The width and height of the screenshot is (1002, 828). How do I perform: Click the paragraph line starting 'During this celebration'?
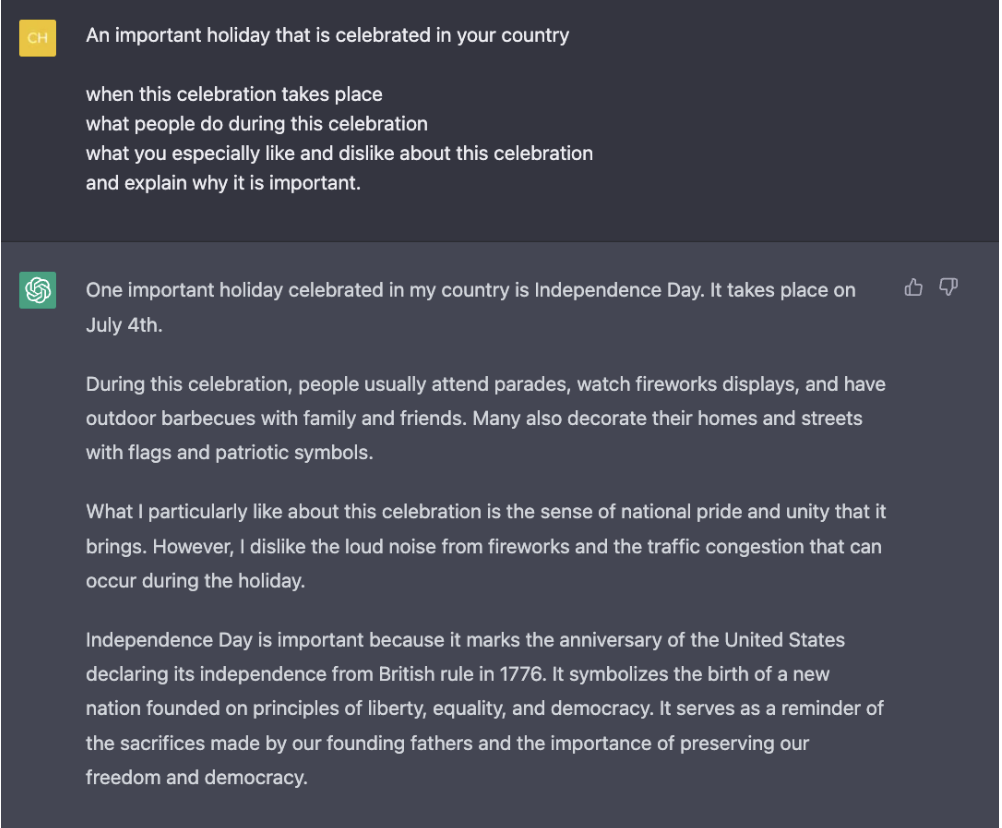[485, 385]
